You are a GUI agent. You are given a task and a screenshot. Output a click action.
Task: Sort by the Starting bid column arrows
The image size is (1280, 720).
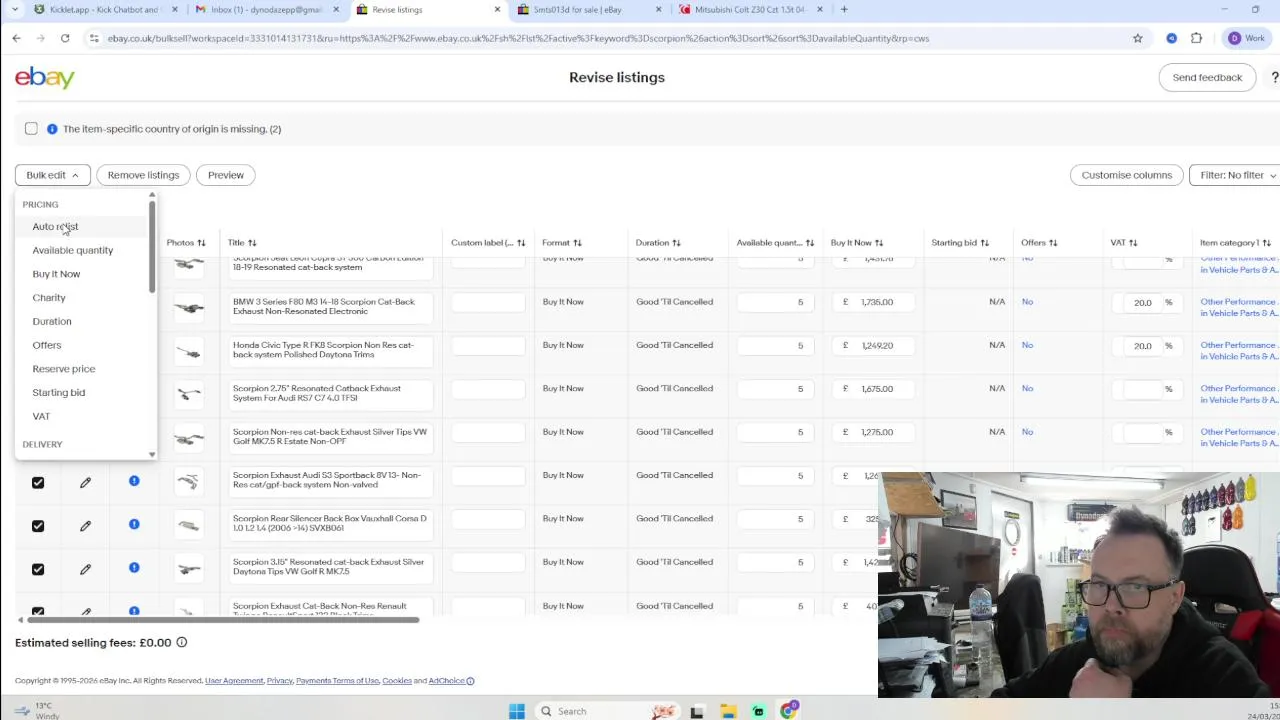tap(984, 243)
